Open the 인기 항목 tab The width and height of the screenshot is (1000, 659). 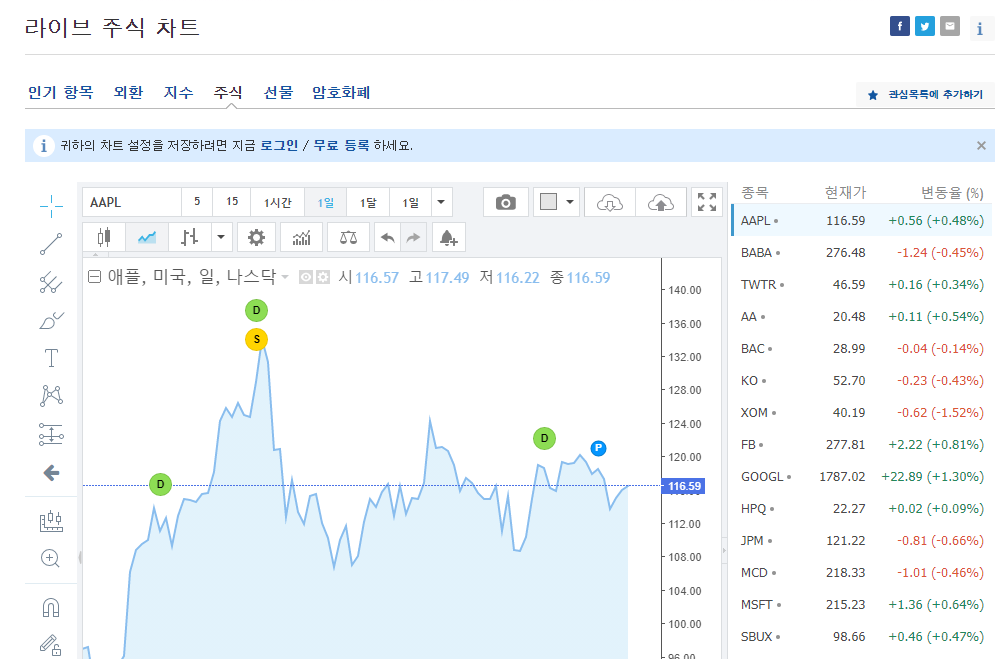coord(61,93)
